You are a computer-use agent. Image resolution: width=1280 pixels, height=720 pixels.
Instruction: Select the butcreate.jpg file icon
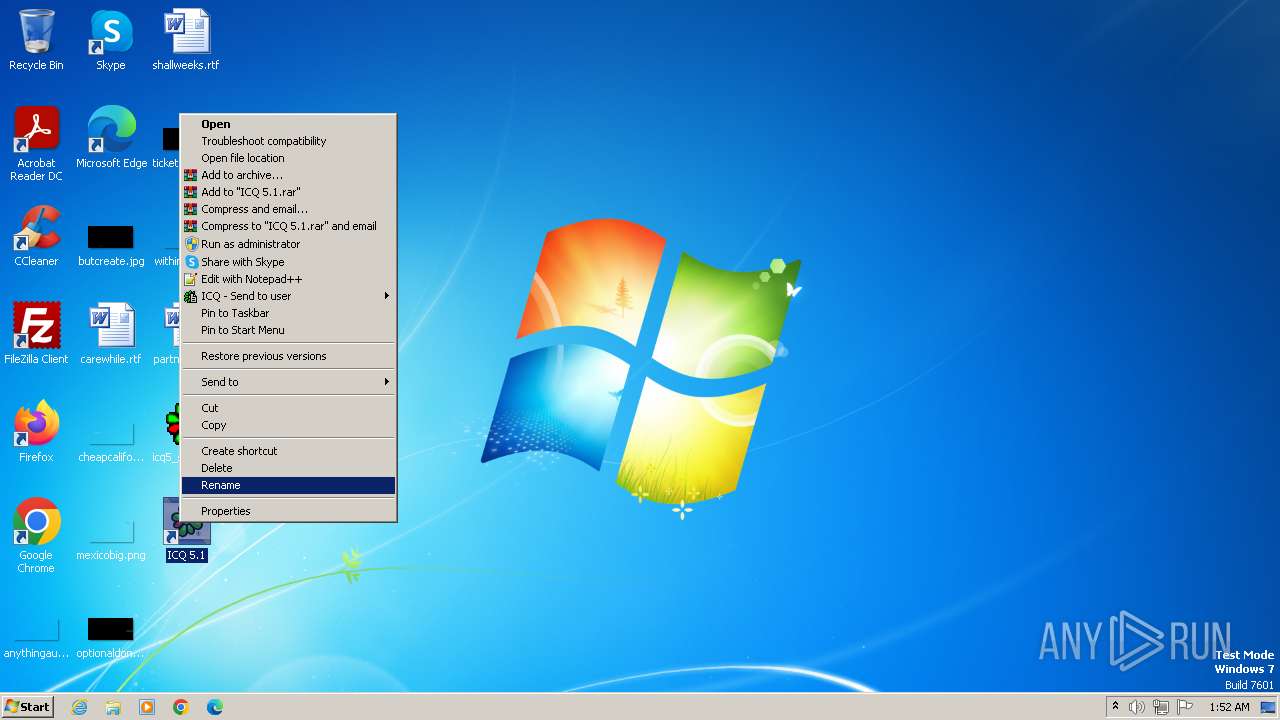(111, 245)
